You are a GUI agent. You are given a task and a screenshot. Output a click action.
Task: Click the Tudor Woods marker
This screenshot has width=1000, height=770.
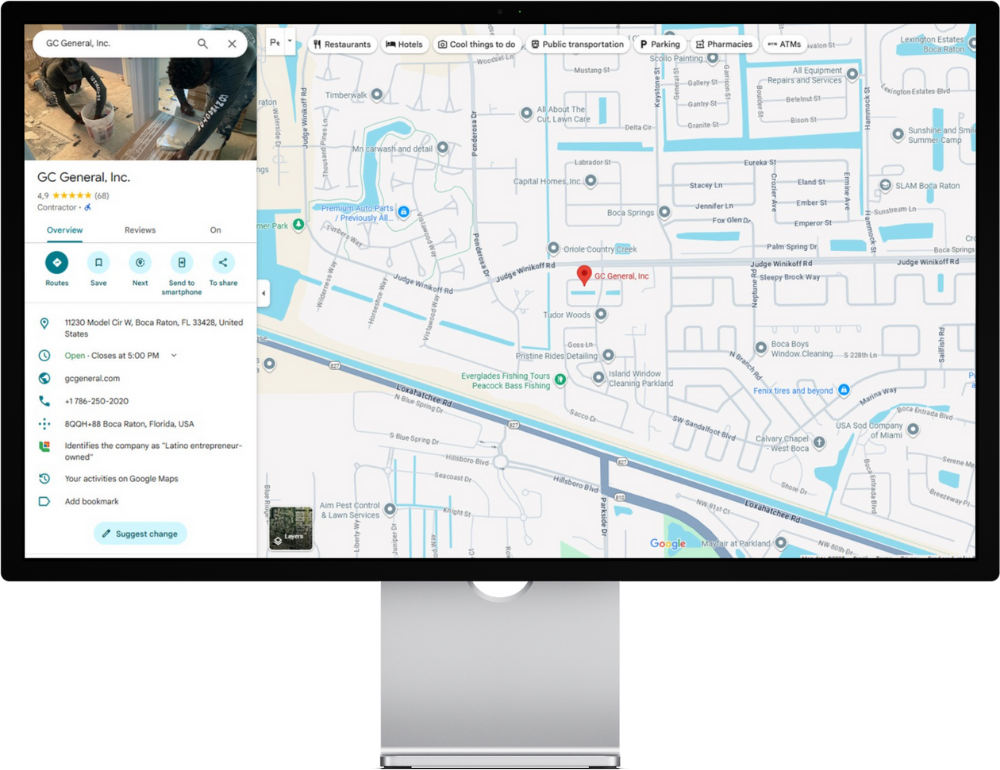600,314
